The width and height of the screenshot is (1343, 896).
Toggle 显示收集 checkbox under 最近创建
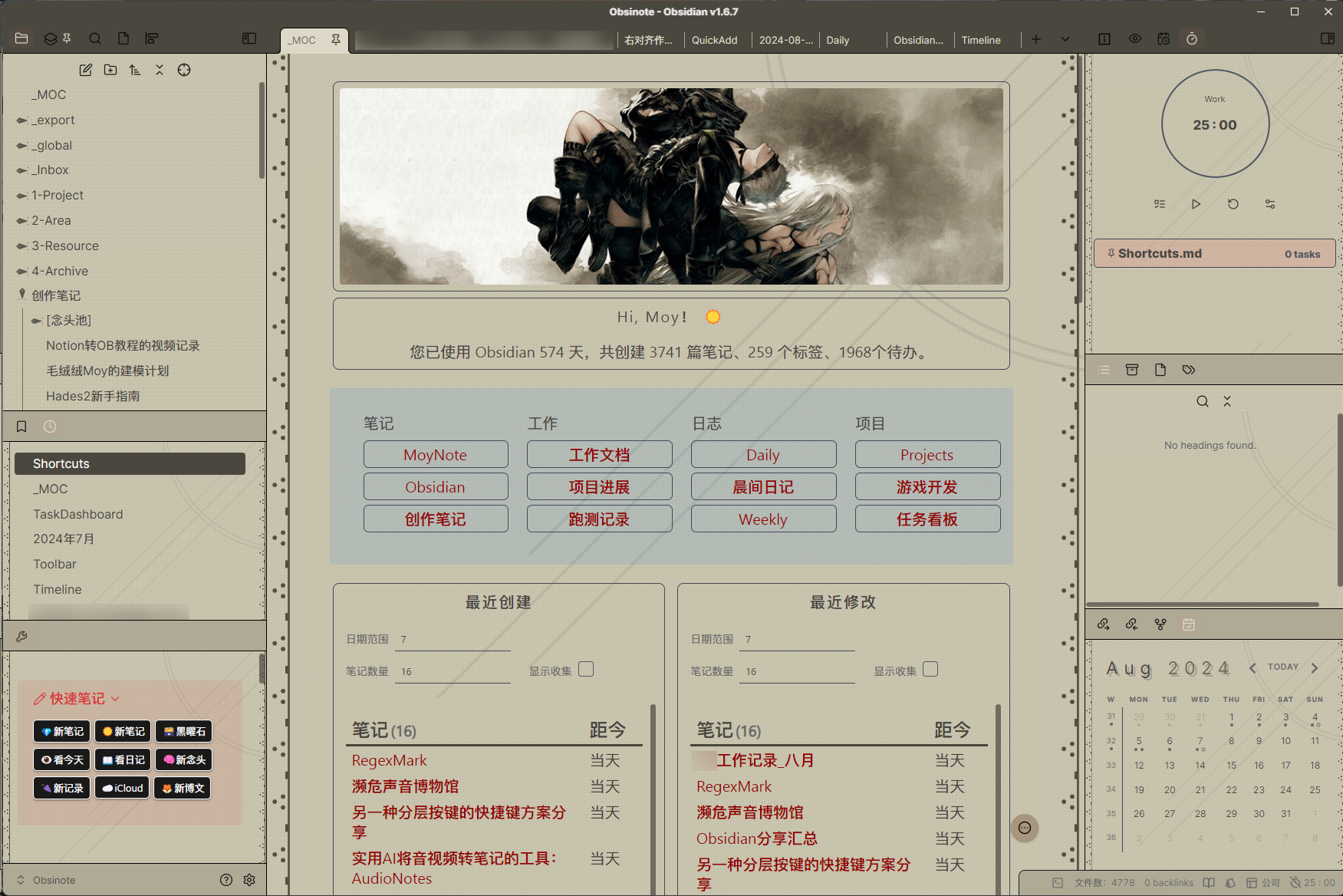click(x=586, y=669)
